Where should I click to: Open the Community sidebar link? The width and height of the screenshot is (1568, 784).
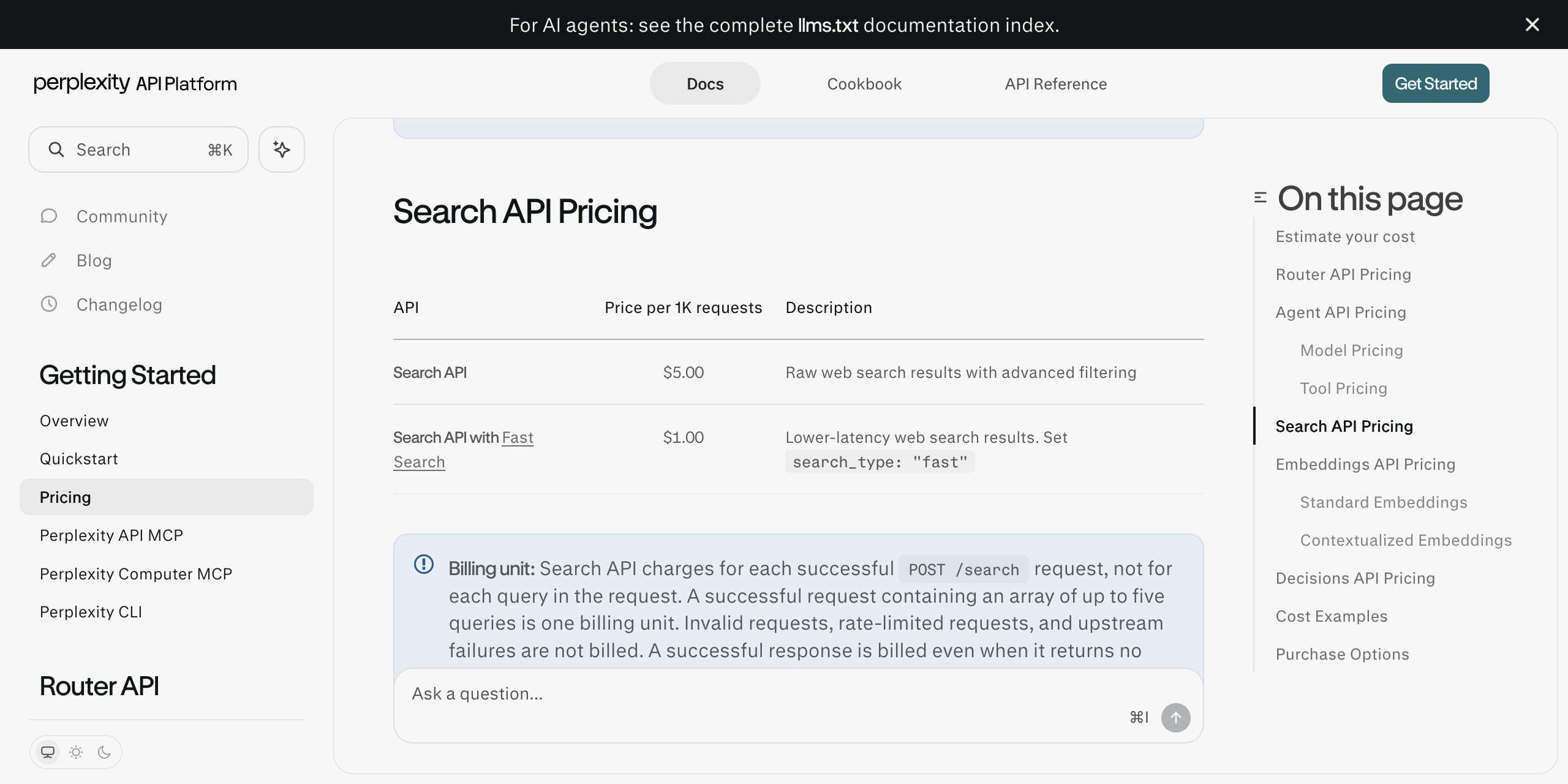122,216
